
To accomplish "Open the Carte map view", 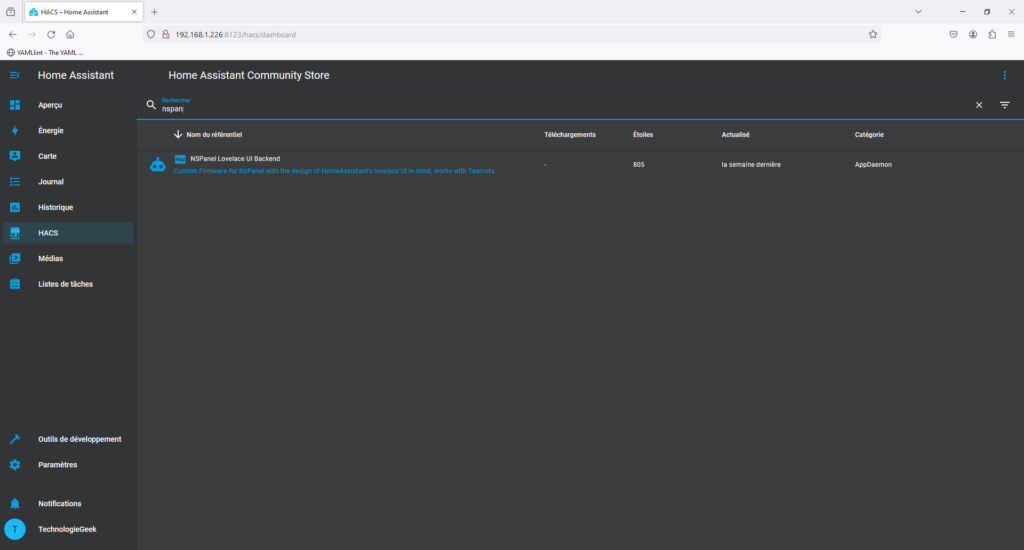I will [68, 156].
